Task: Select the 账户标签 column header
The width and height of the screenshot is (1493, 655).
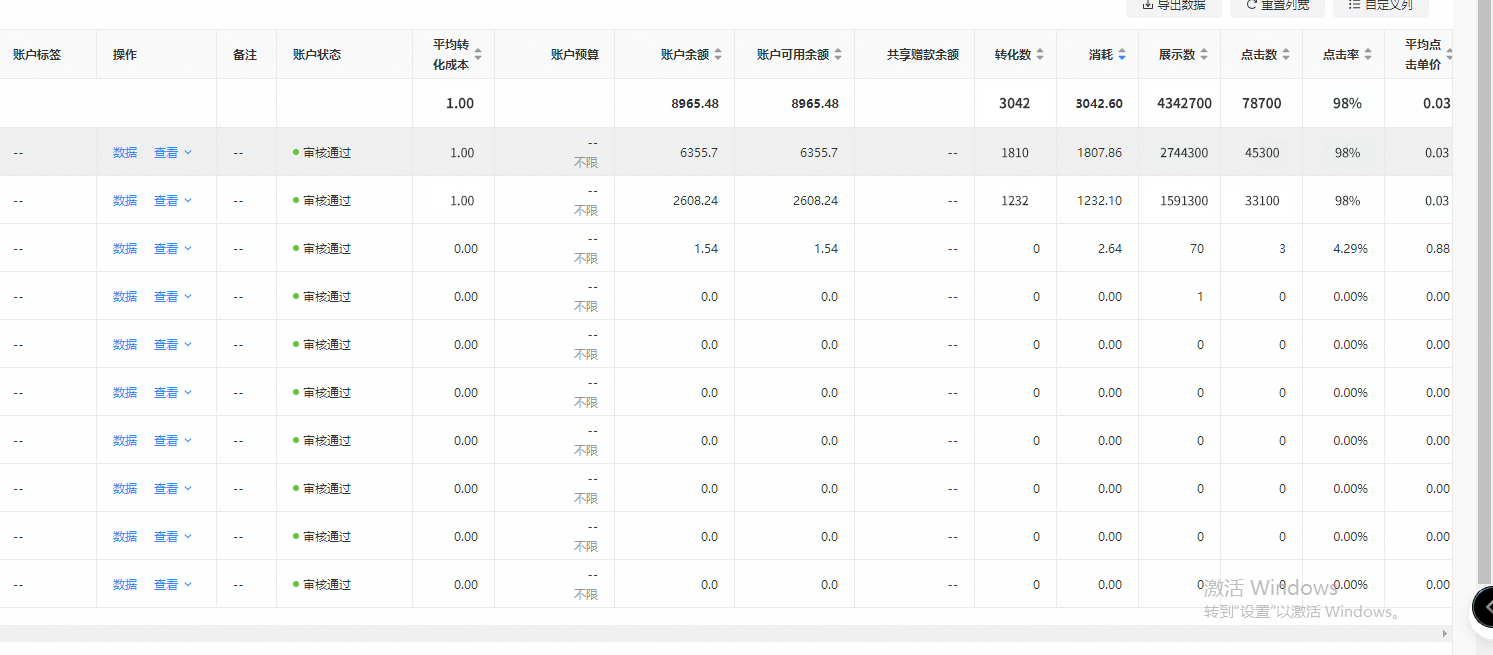Action: (37, 55)
